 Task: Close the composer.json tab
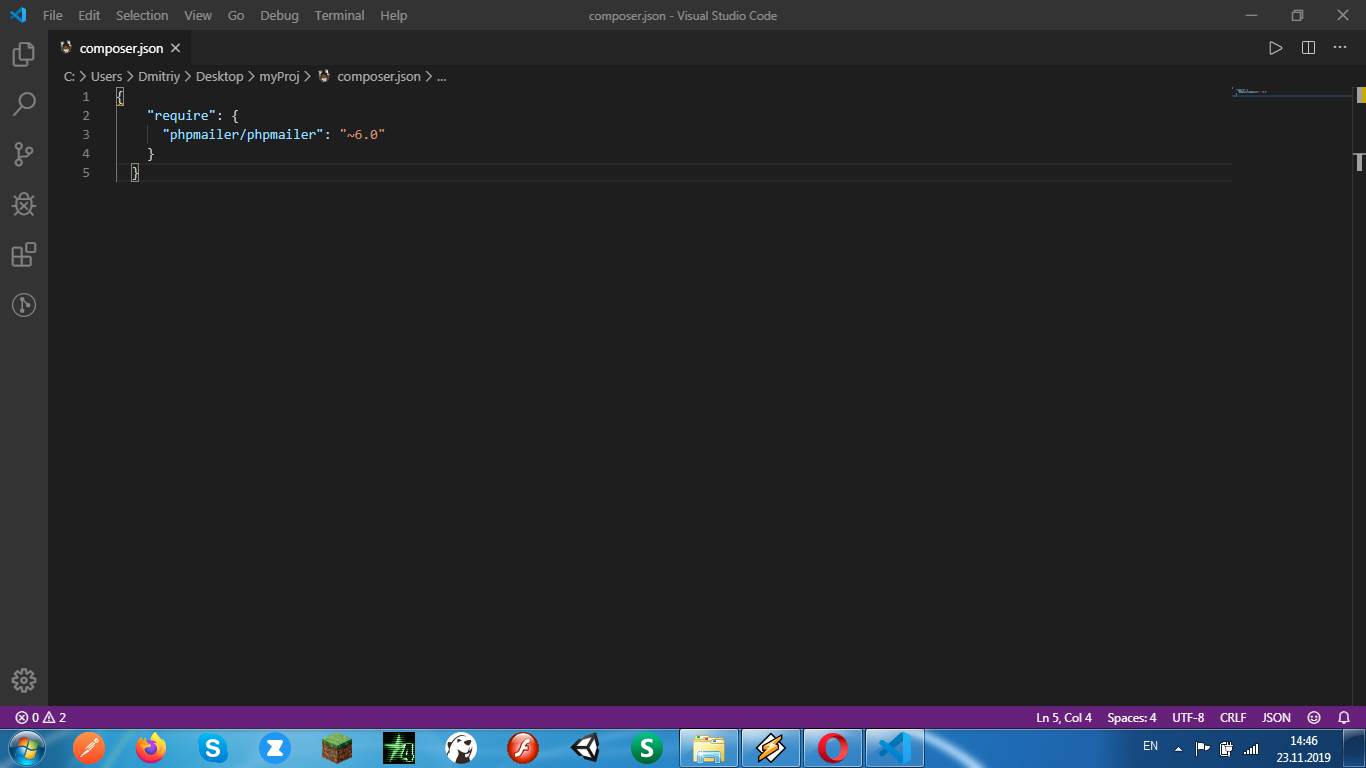tap(175, 48)
